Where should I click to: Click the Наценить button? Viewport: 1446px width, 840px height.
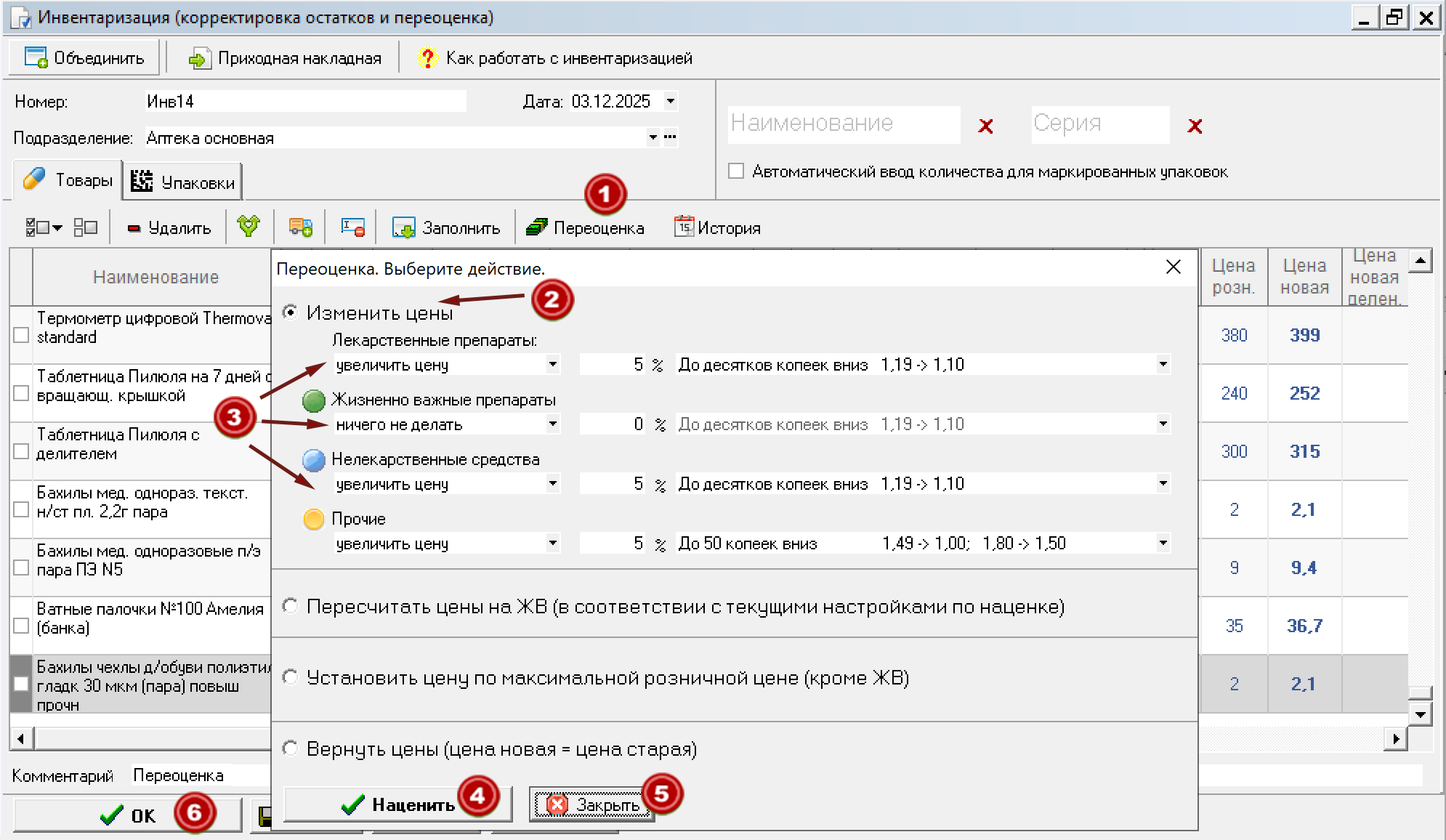(397, 804)
